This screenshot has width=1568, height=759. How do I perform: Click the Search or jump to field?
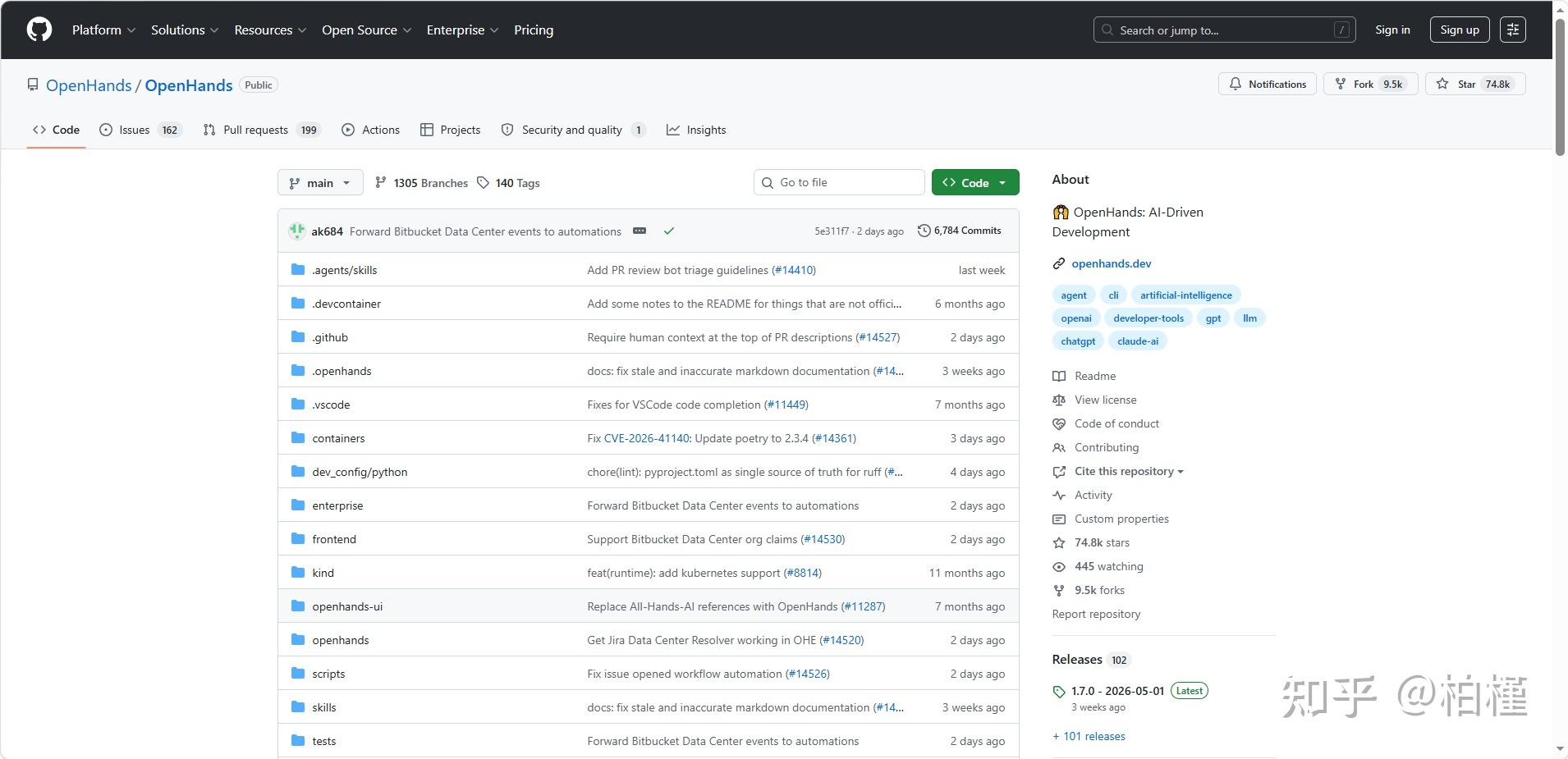pyautogui.click(x=1224, y=30)
